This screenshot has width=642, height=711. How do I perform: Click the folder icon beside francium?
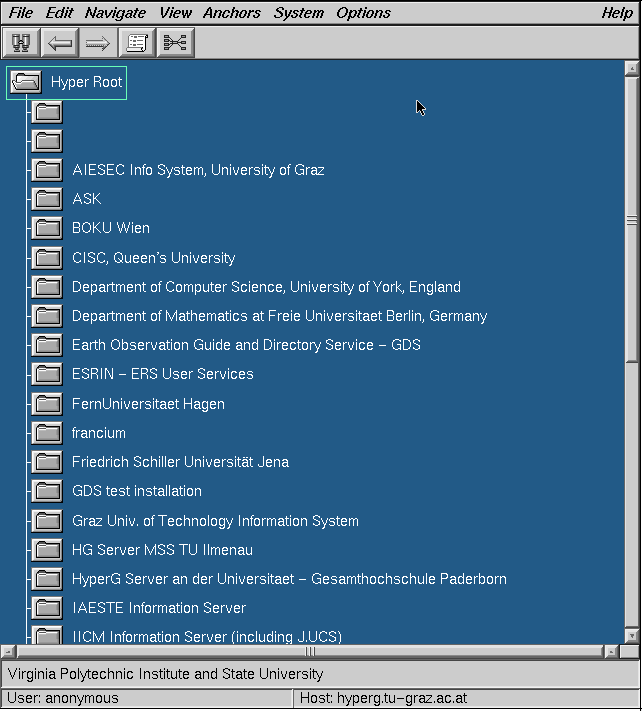[x=47, y=433]
